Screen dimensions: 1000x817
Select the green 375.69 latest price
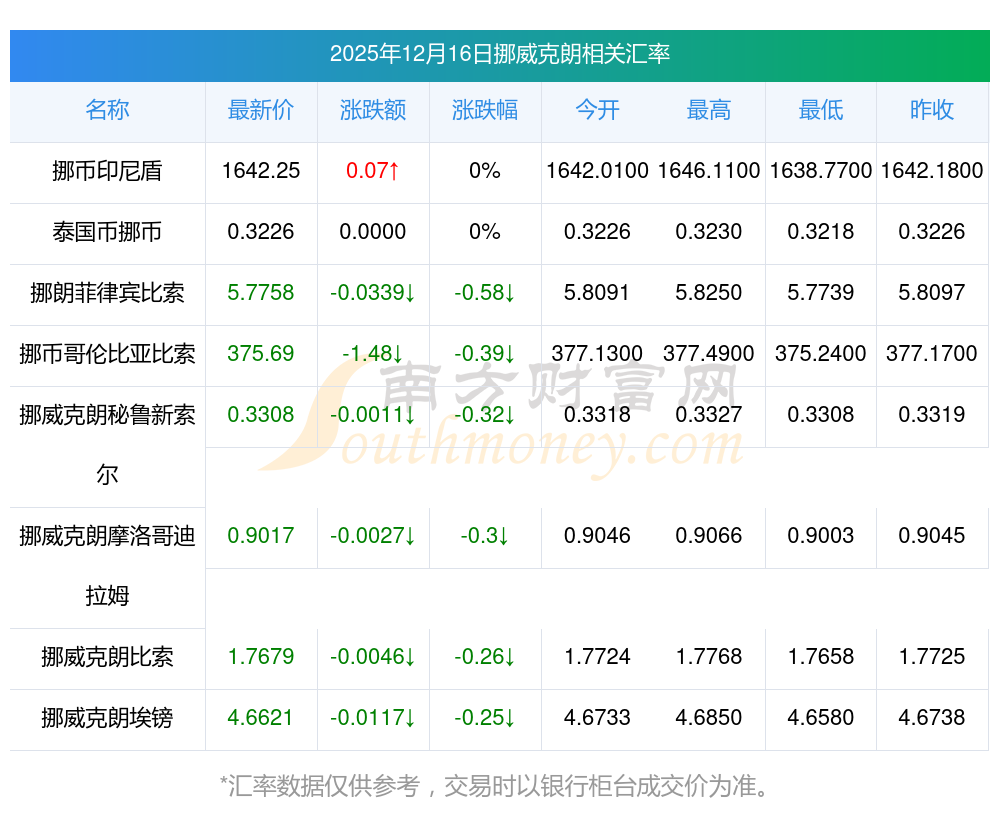[261, 354]
